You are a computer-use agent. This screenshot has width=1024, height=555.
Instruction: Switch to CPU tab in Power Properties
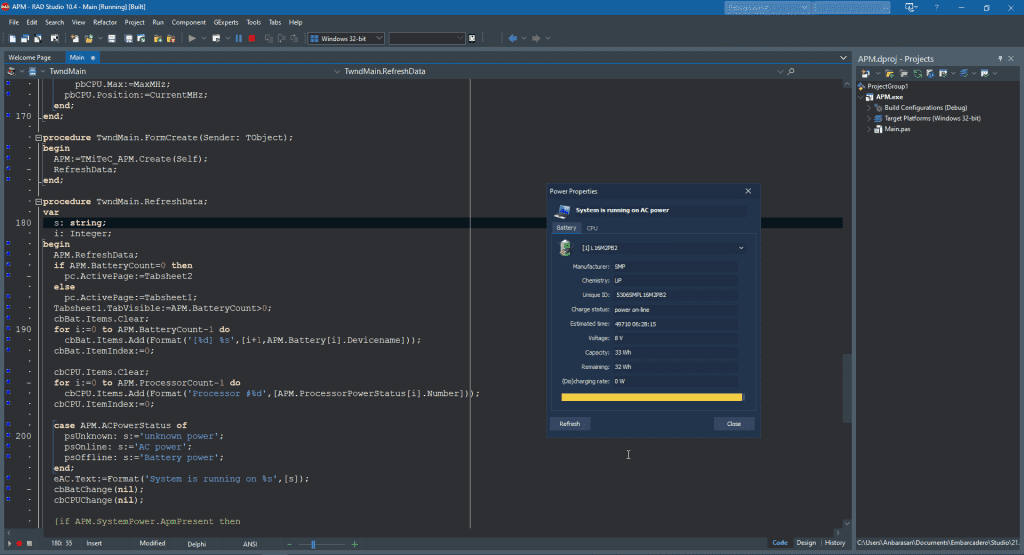click(592, 229)
